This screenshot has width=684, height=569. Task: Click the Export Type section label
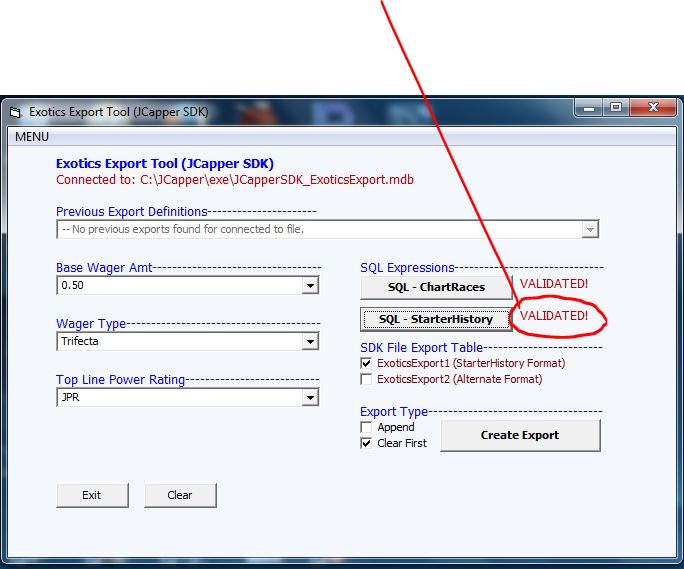[394, 411]
